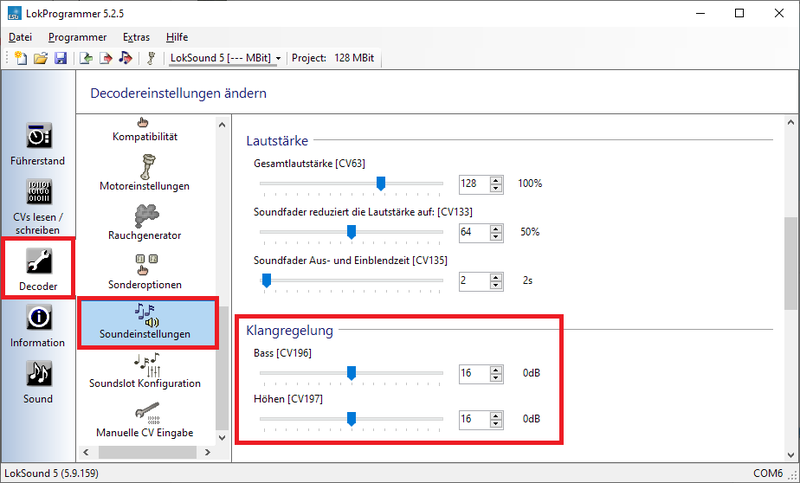Image resolution: width=800 pixels, height=483 pixels.
Task: Increase Soundfader CV133 value with up arrow
Action: click(496, 228)
